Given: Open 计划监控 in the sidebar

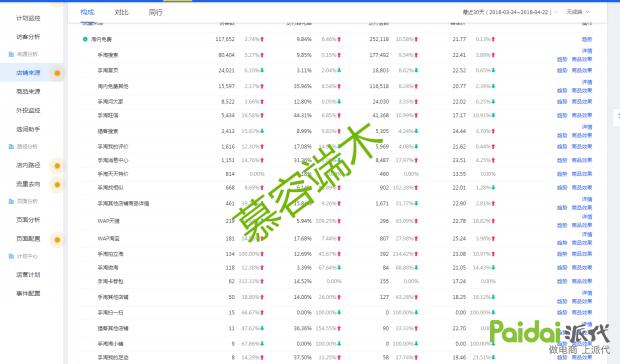Looking at the screenshot, I should click(28, 18).
